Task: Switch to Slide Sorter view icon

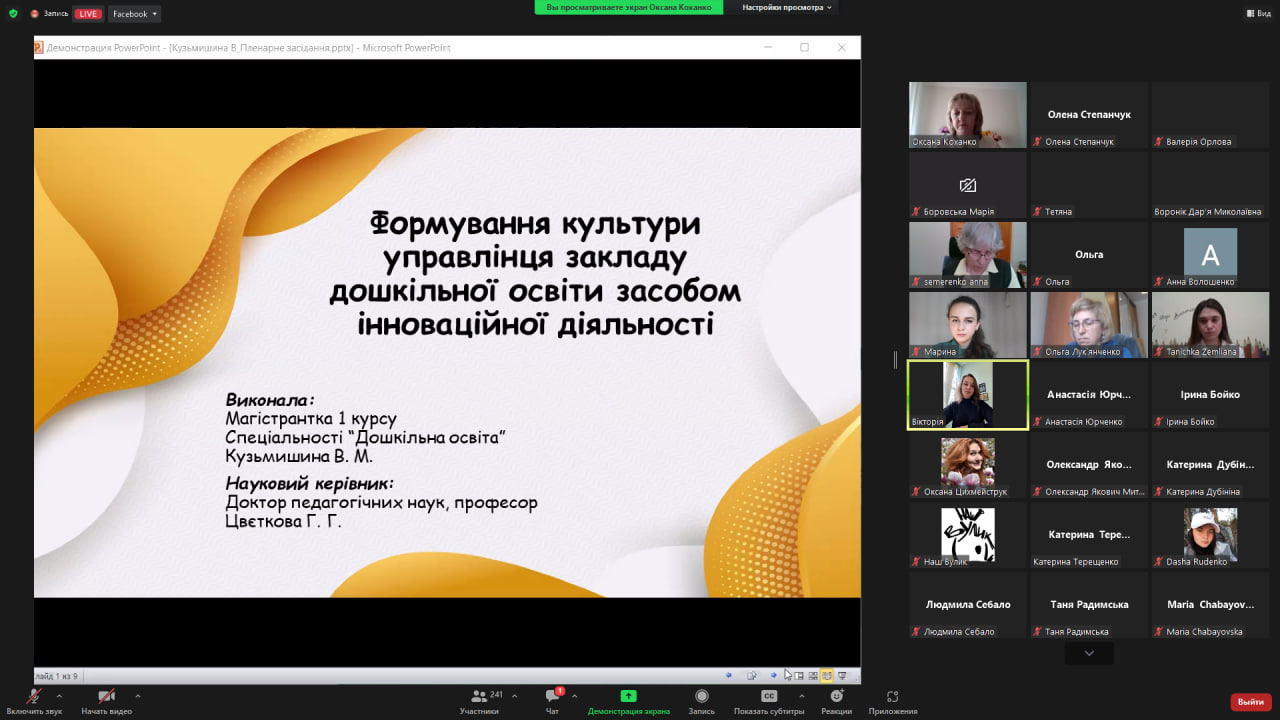Action: pos(813,675)
